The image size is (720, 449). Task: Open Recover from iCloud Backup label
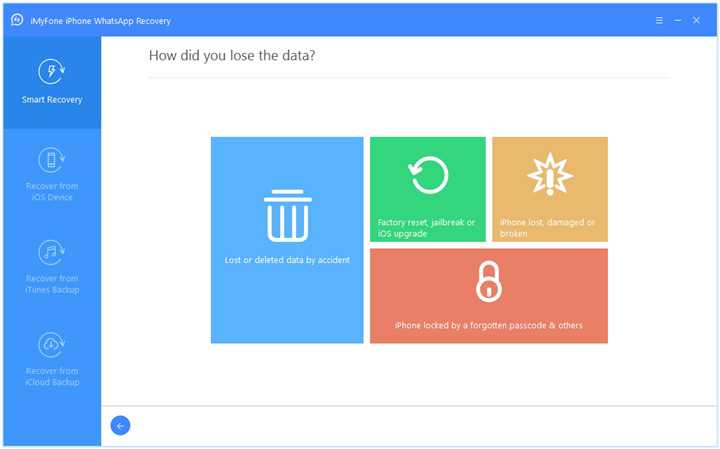coord(52,376)
